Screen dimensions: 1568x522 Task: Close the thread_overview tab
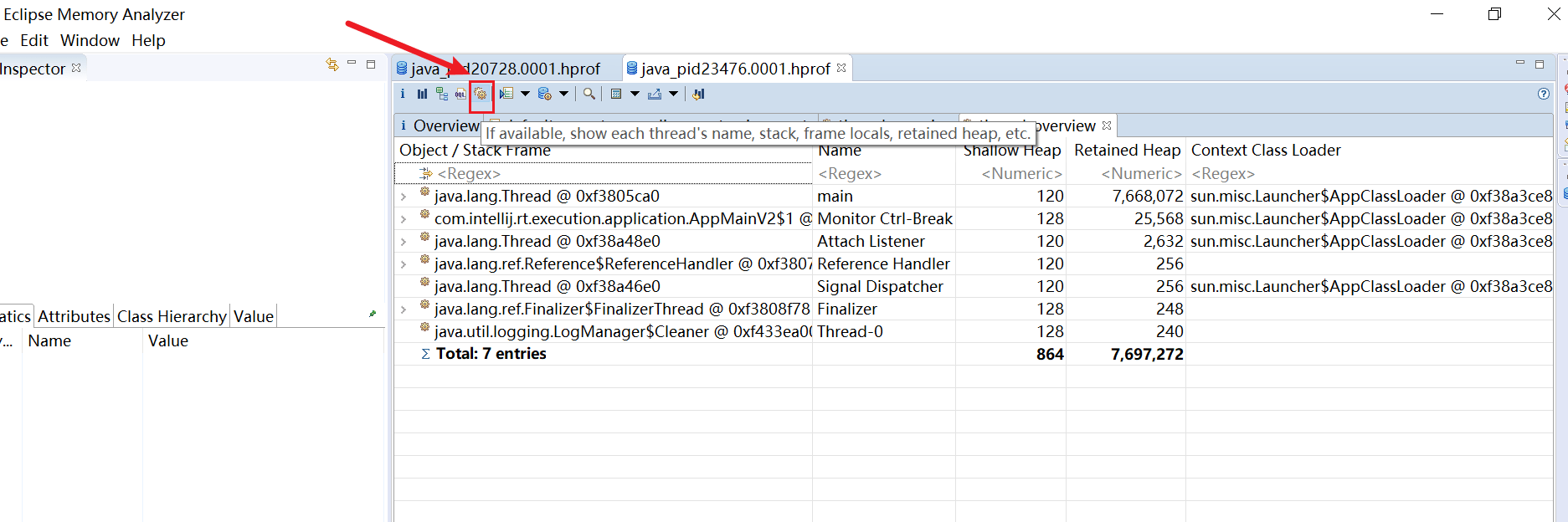(1107, 125)
